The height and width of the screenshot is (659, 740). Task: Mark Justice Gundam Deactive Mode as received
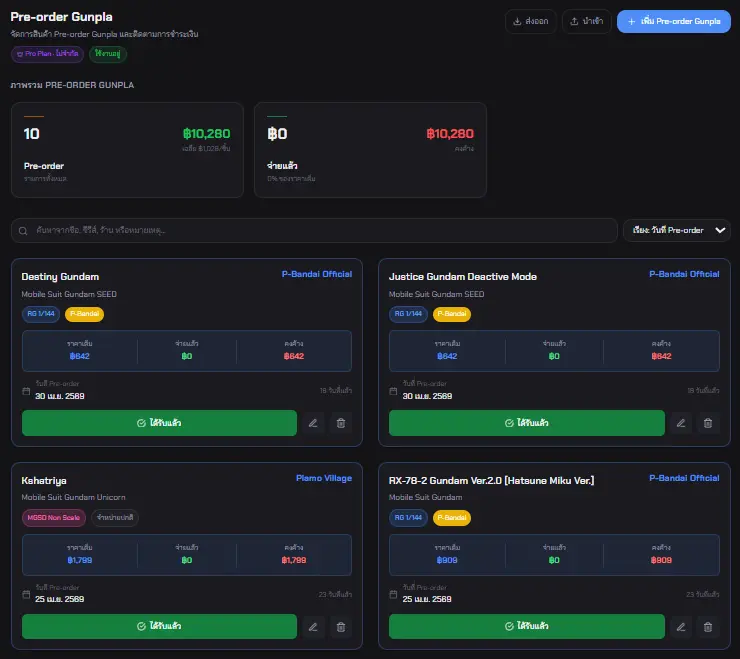pyautogui.click(x=527, y=423)
